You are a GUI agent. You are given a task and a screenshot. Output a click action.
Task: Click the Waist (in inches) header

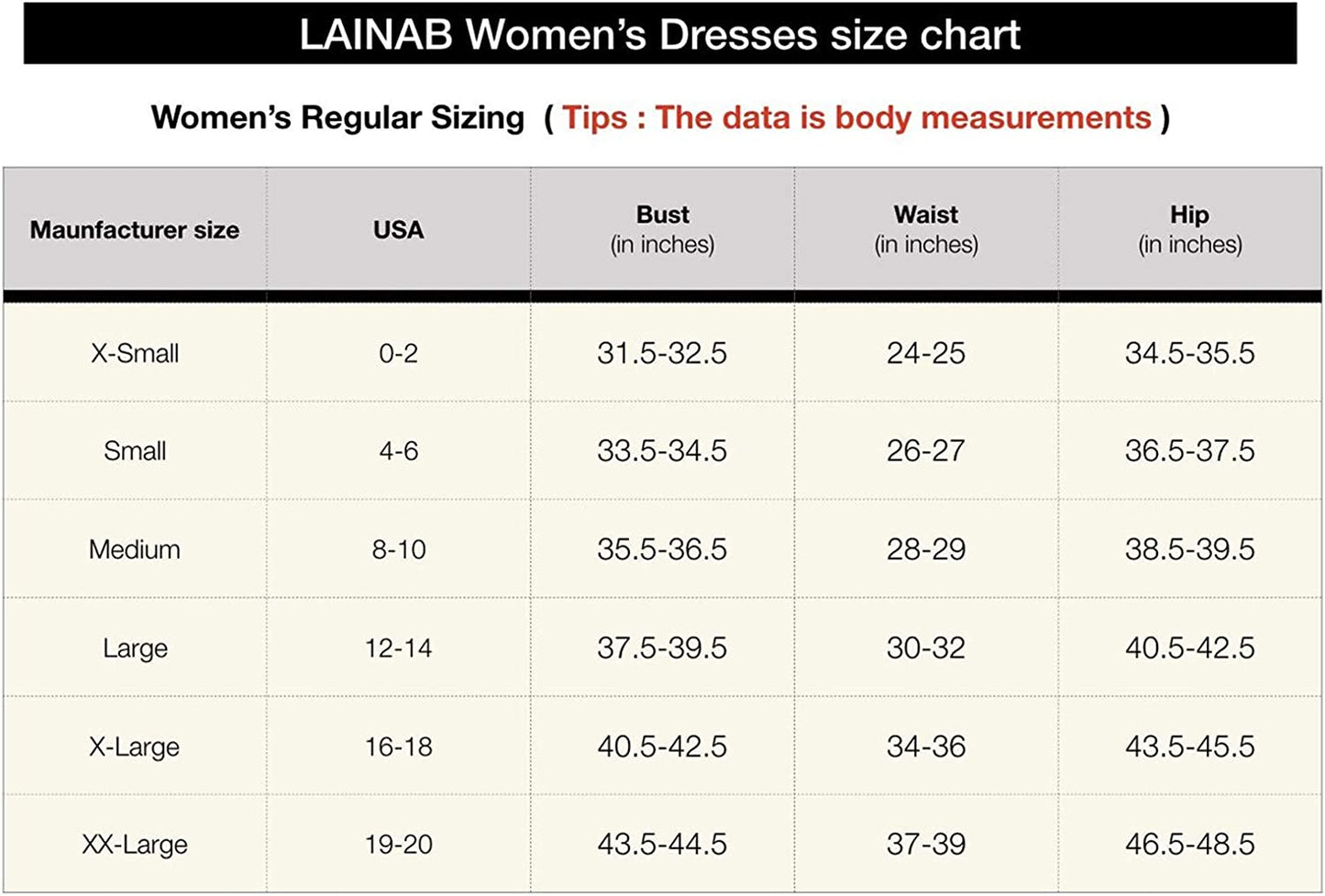click(926, 229)
